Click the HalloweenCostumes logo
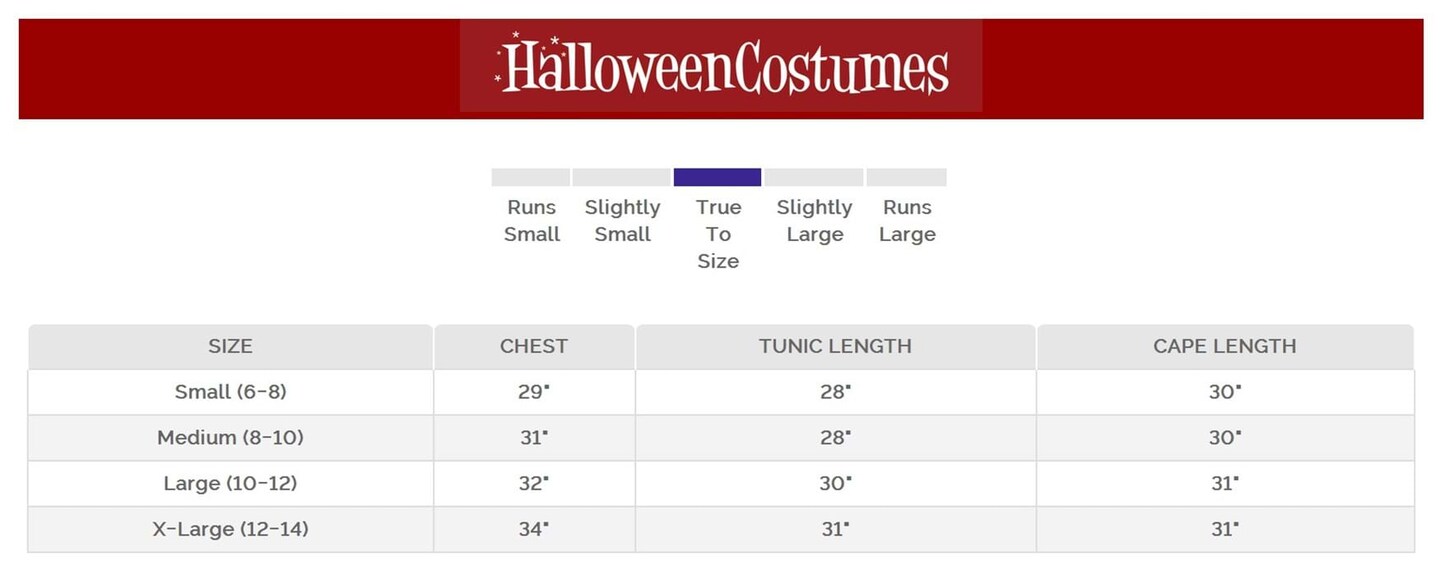 tap(721, 67)
